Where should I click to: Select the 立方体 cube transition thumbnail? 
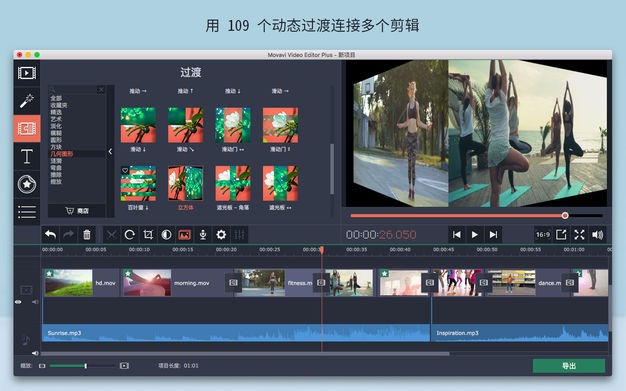(185, 183)
